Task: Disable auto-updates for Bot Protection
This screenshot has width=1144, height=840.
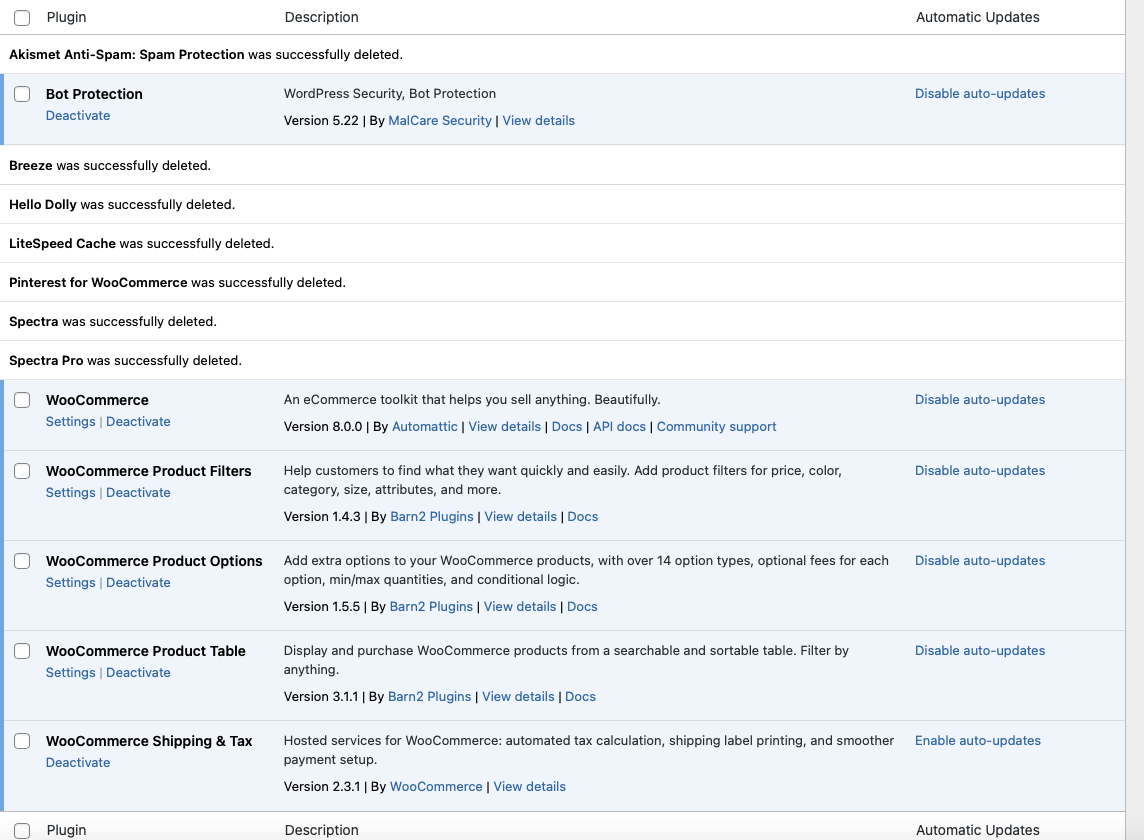Action: 980,93
